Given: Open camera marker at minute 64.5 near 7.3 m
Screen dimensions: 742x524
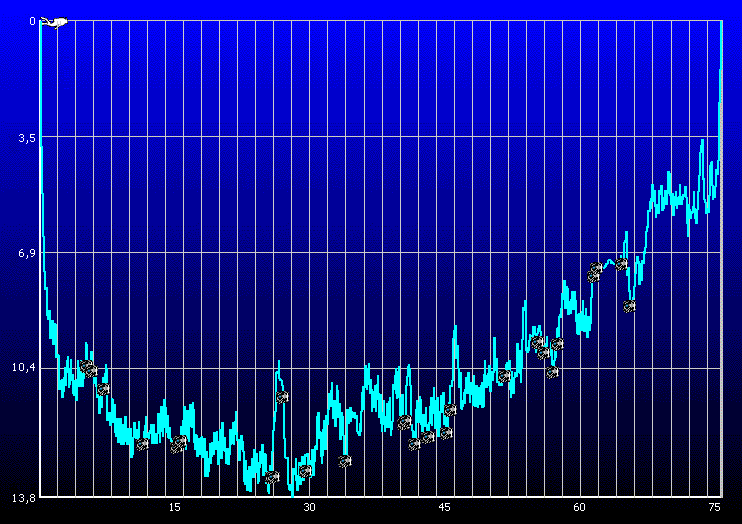Looking at the screenshot, I should point(621,264).
